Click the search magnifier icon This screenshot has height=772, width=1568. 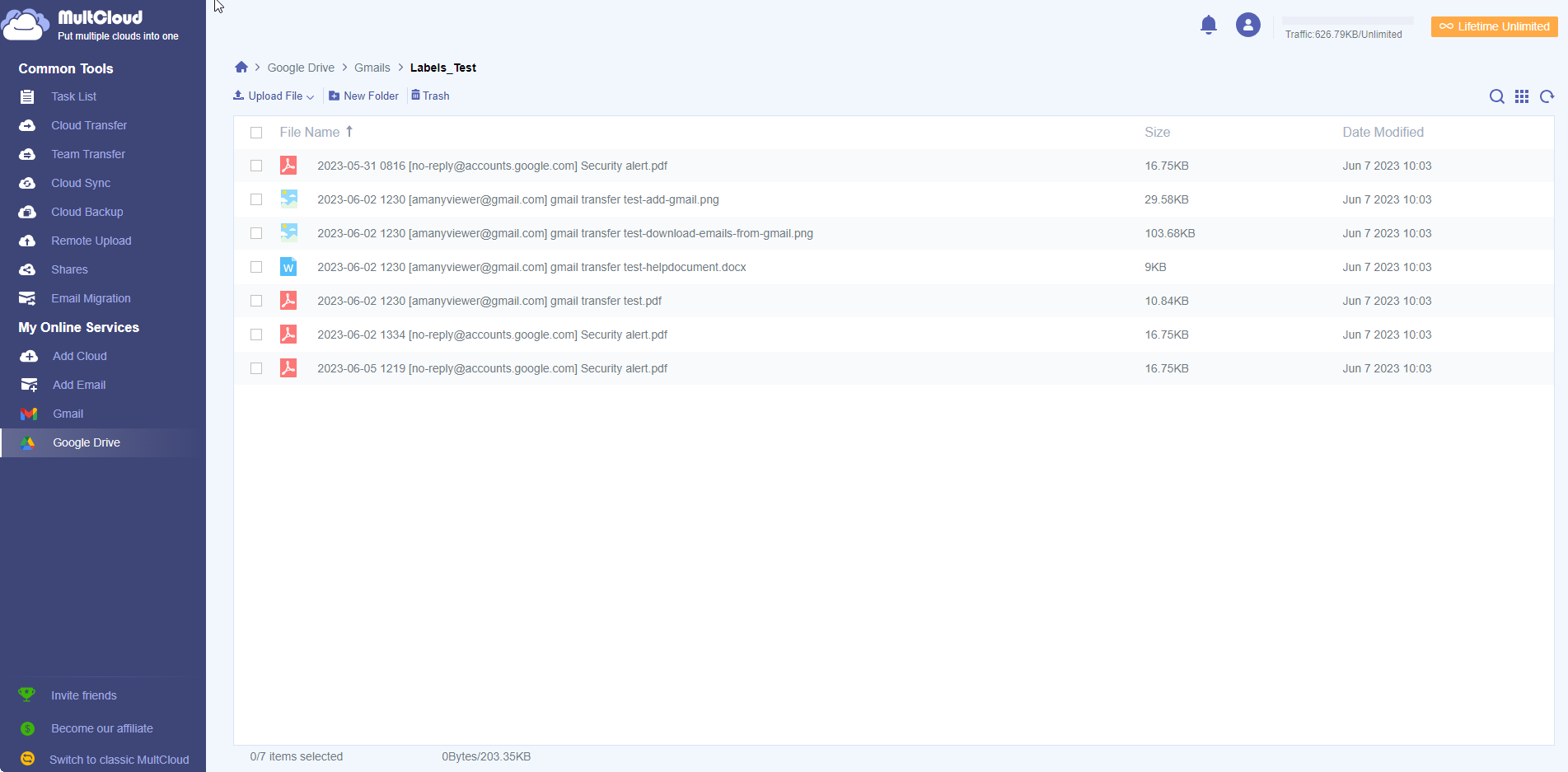pos(1497,96)
